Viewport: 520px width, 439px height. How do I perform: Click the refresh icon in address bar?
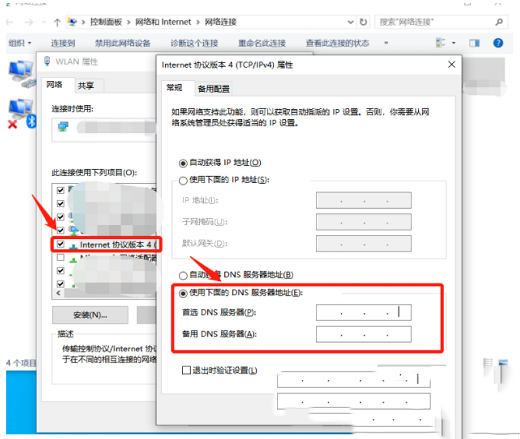[363, 22]
